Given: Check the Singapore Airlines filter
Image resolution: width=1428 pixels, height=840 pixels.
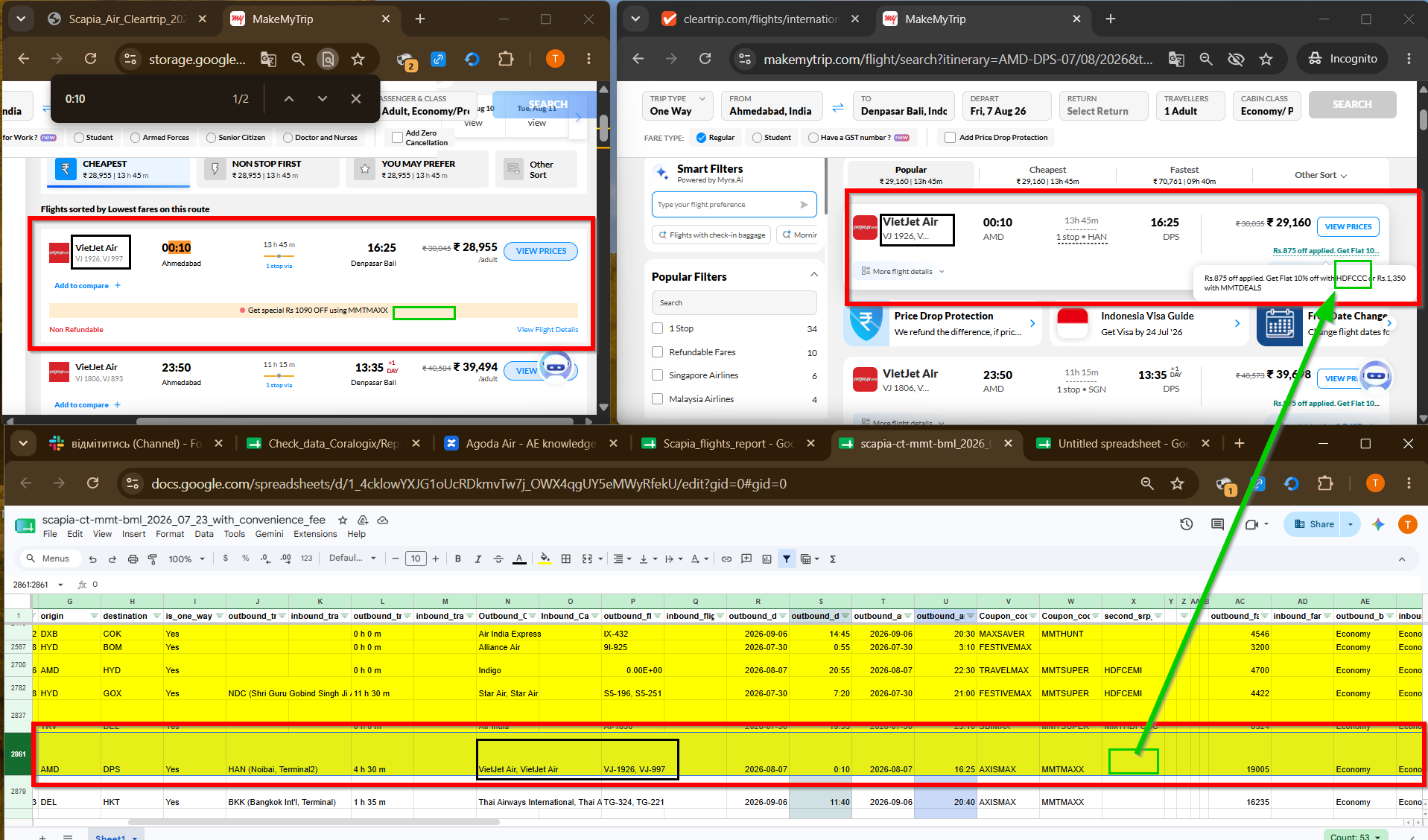Looking at the screenshot, I should point(657,375).
